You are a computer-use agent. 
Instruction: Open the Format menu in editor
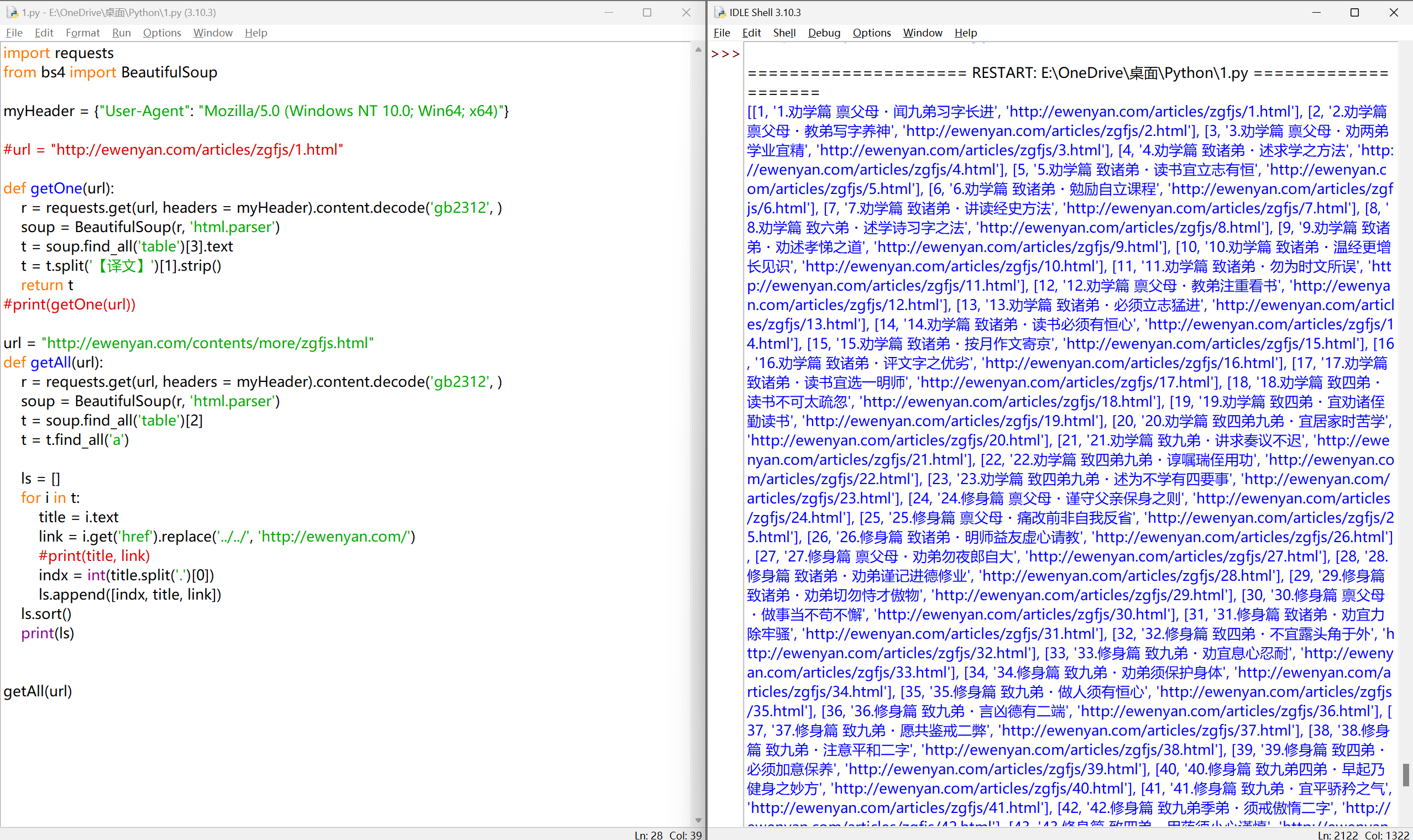point(83,33)
